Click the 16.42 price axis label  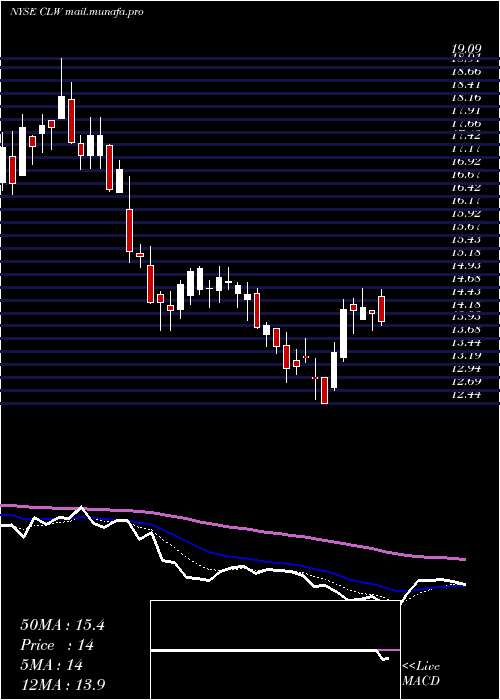(x=467, y=188)
